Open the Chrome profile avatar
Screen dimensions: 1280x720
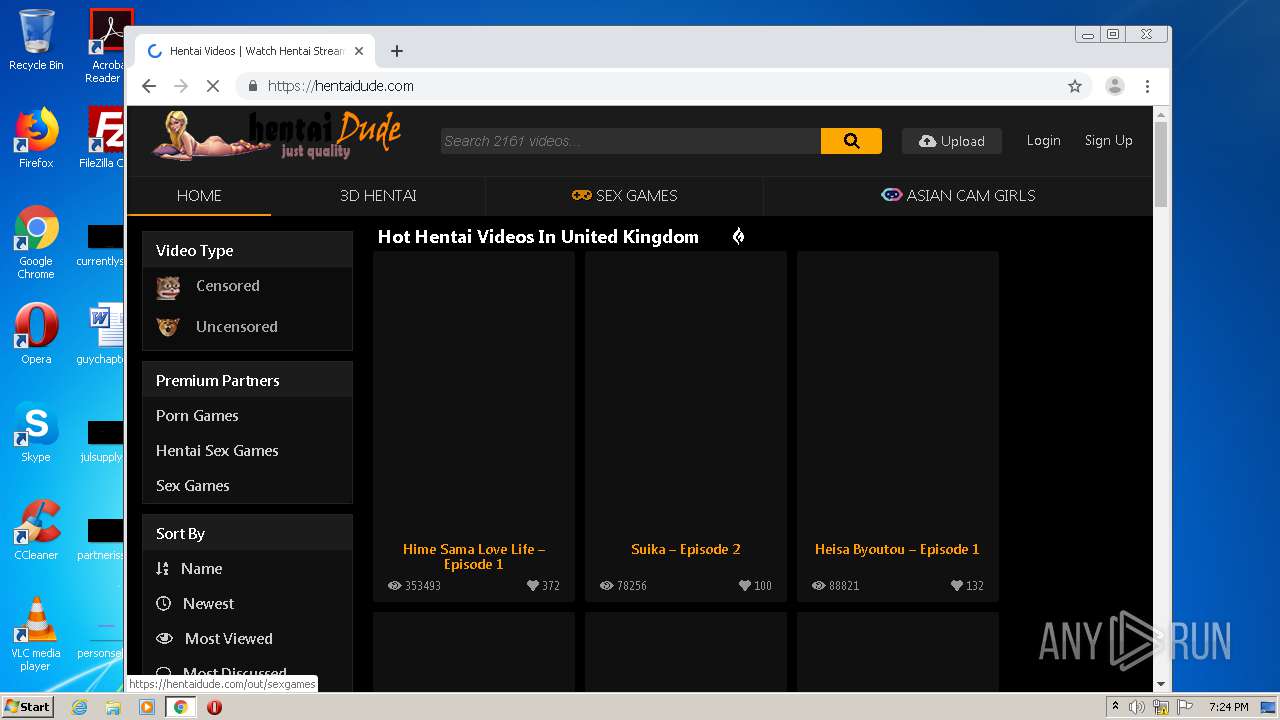coord(1115,86)
